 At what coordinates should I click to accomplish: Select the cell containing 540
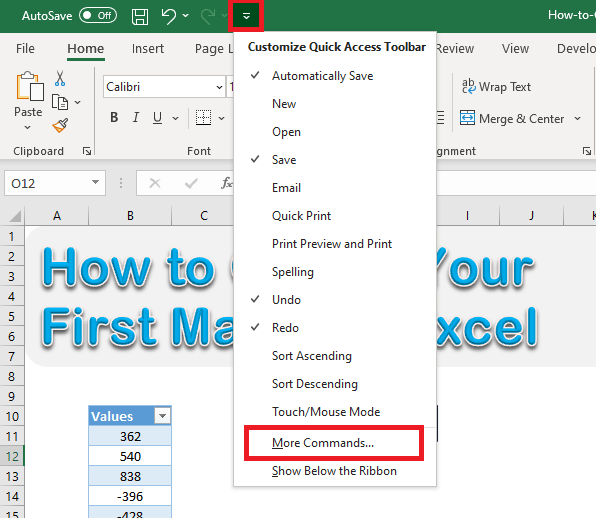point(130,456)
